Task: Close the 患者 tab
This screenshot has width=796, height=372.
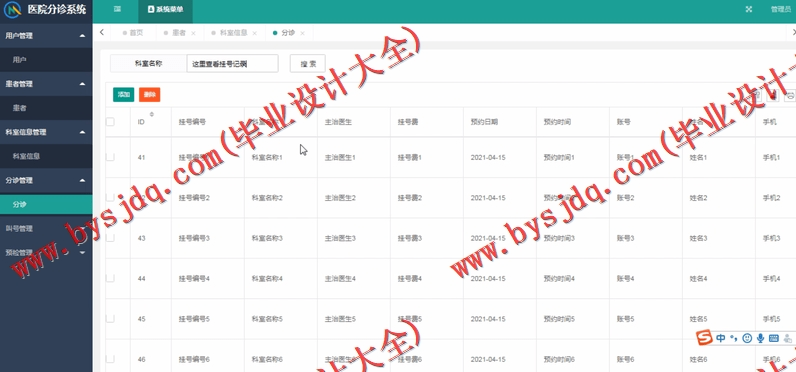Action: [x=193, y=33]
